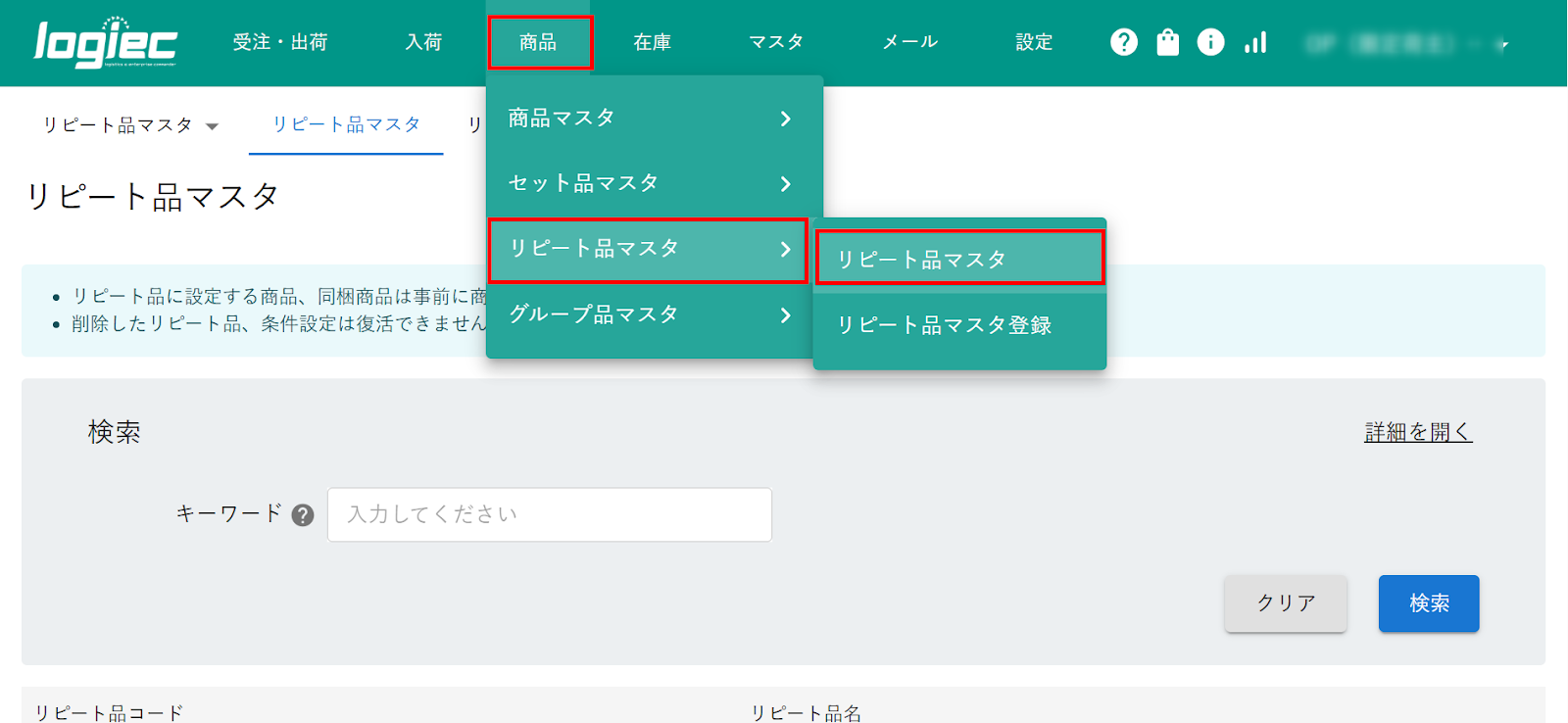Open the 受注・出荷 menu
This screenshot has height=723, width=1568.
[280, 42]
